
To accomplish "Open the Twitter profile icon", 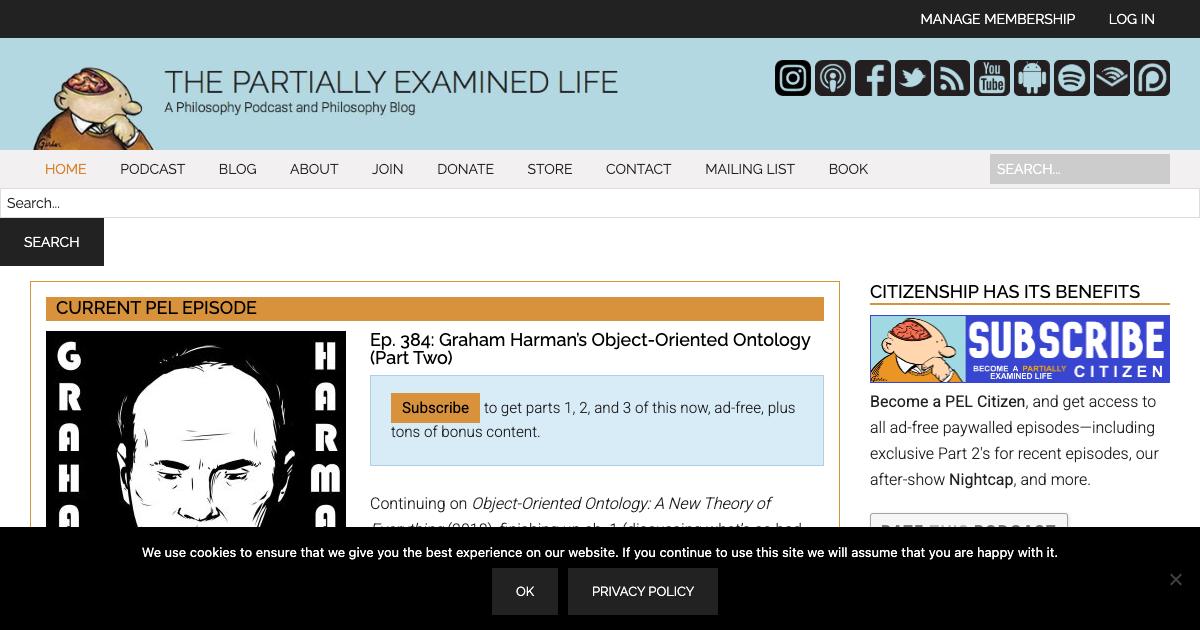I will (x=912, y=78).
